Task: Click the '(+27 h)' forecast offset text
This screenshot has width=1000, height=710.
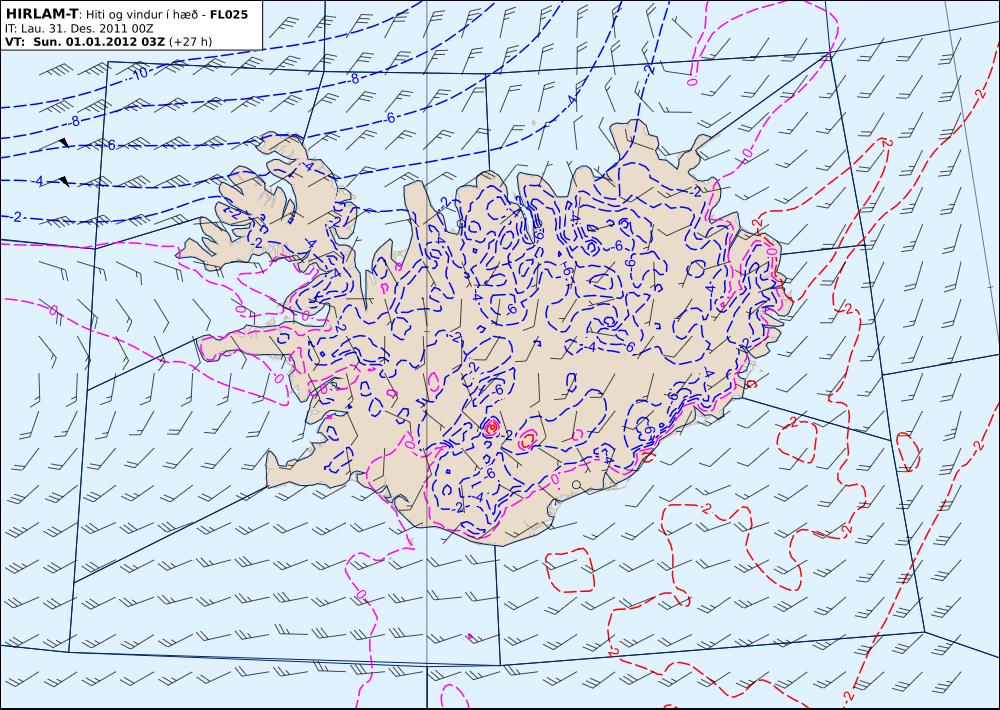Action: click(x=191, y=42)
